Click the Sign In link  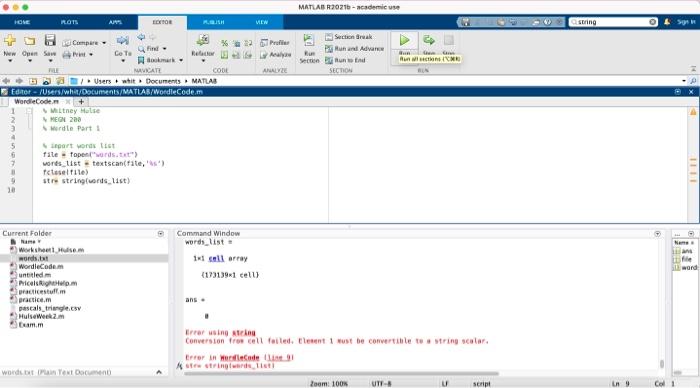coord(686,22)
